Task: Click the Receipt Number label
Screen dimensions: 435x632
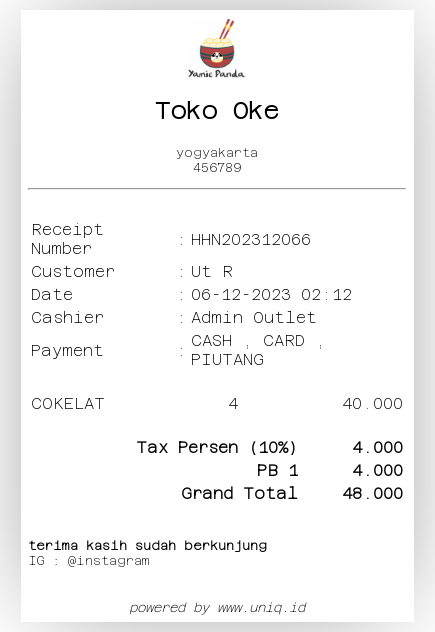Action: pyautogui.click(x=67, y=239)
